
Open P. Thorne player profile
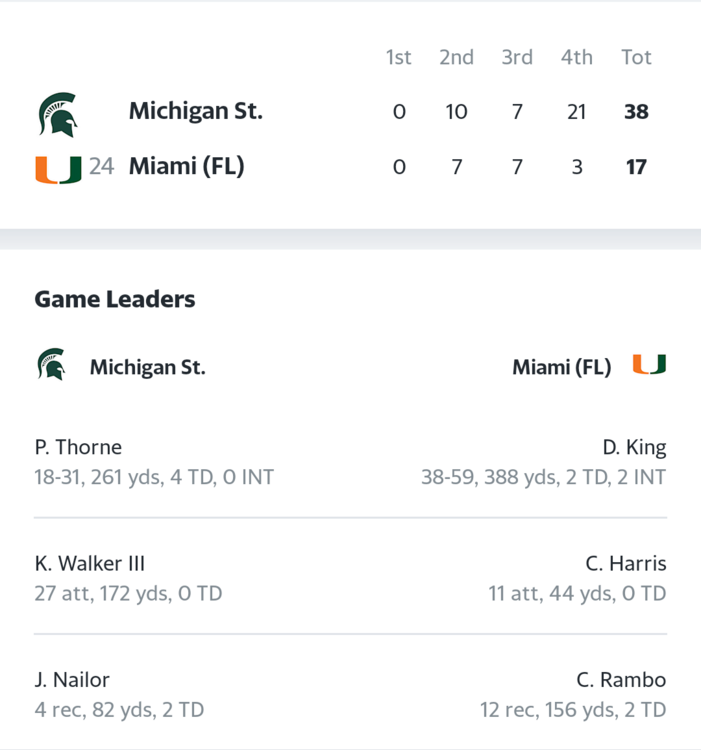(x=78, y=447)
